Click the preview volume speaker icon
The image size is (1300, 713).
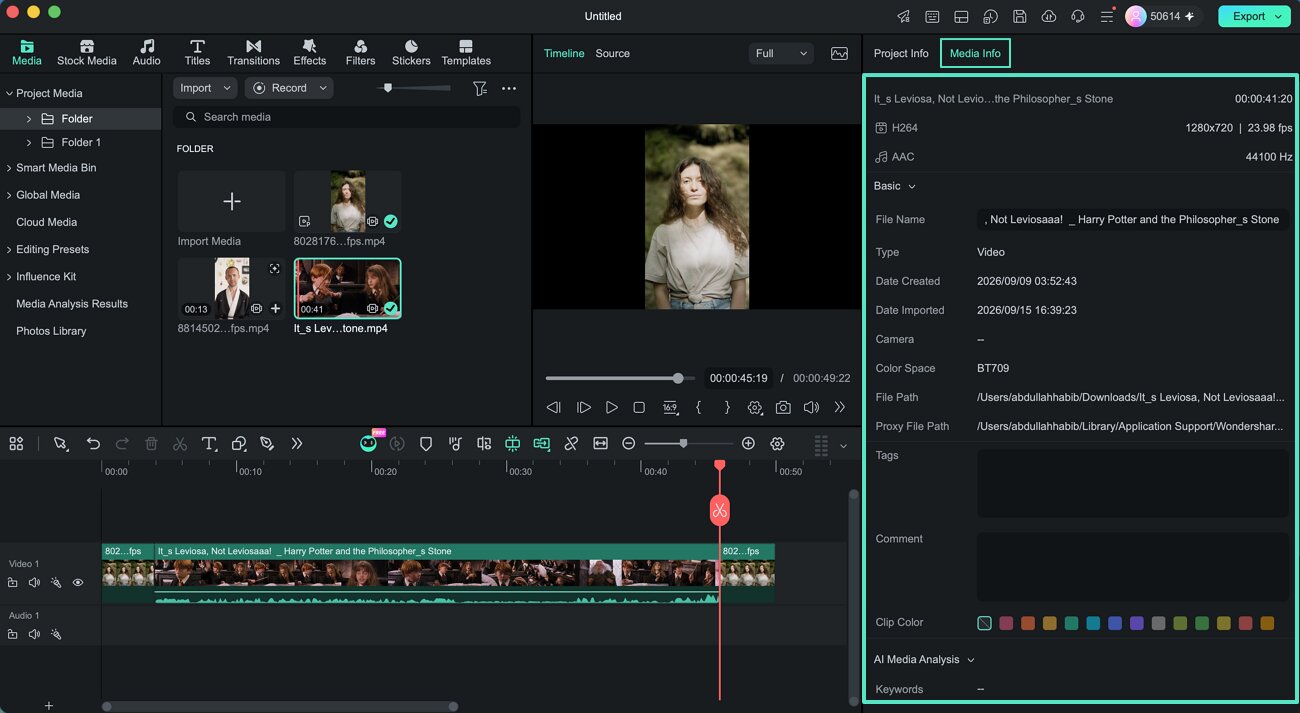pyautogui.click(x=811, y=408)
